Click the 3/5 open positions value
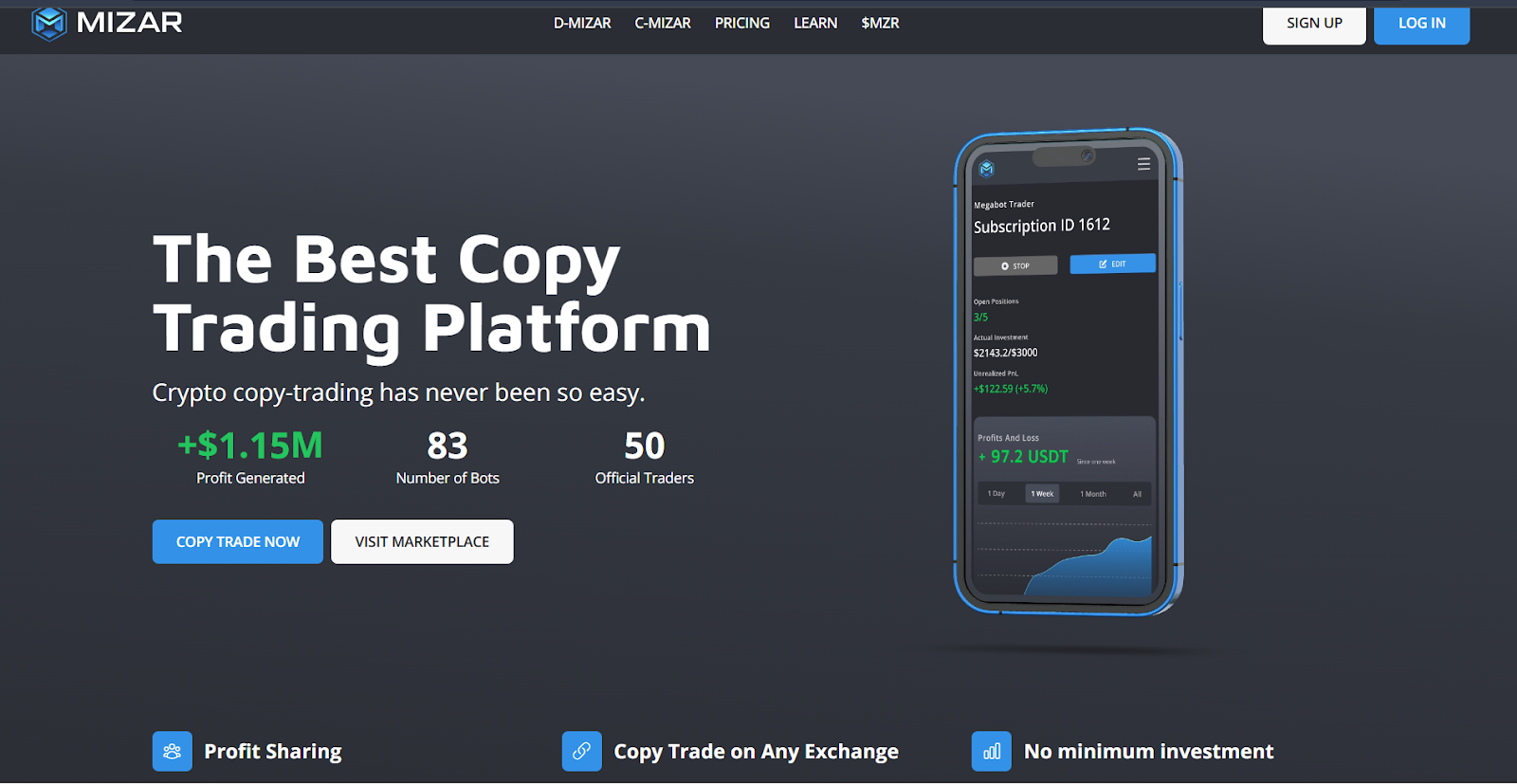 pos(980,318)
